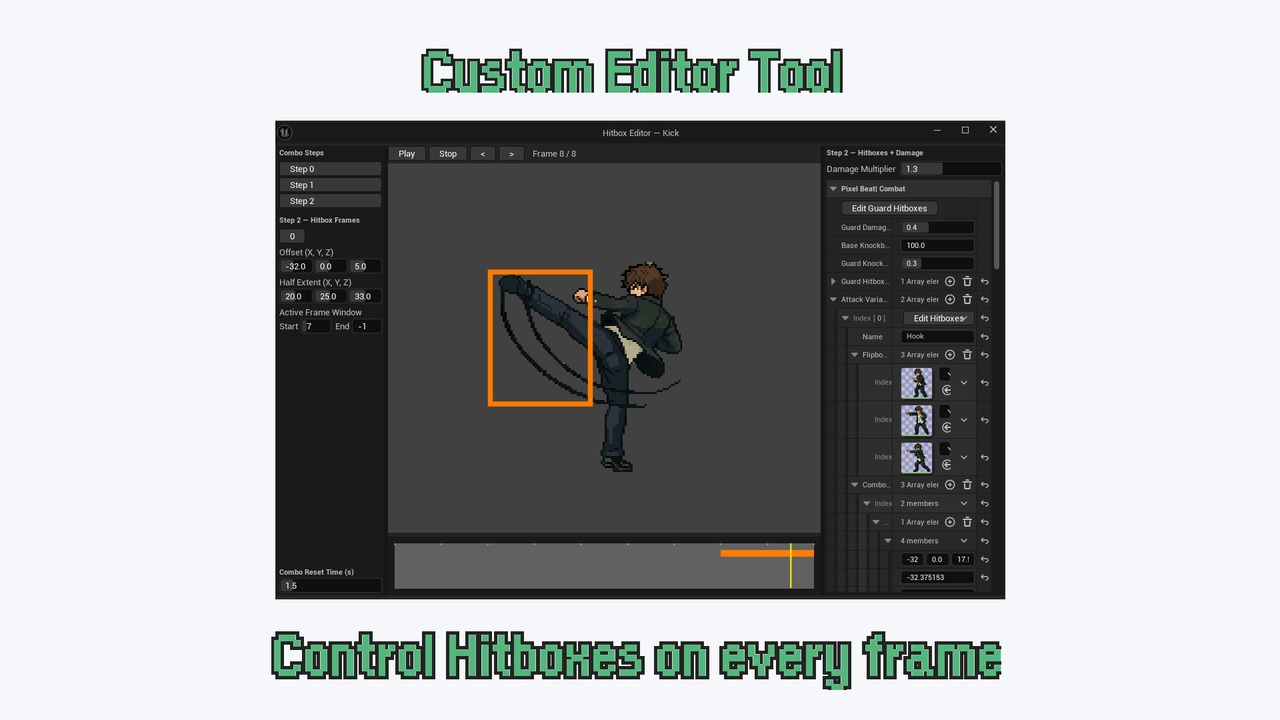Select combo Step 1
This screenshot has width=1280, height=720.
click(x=330, y=185)
